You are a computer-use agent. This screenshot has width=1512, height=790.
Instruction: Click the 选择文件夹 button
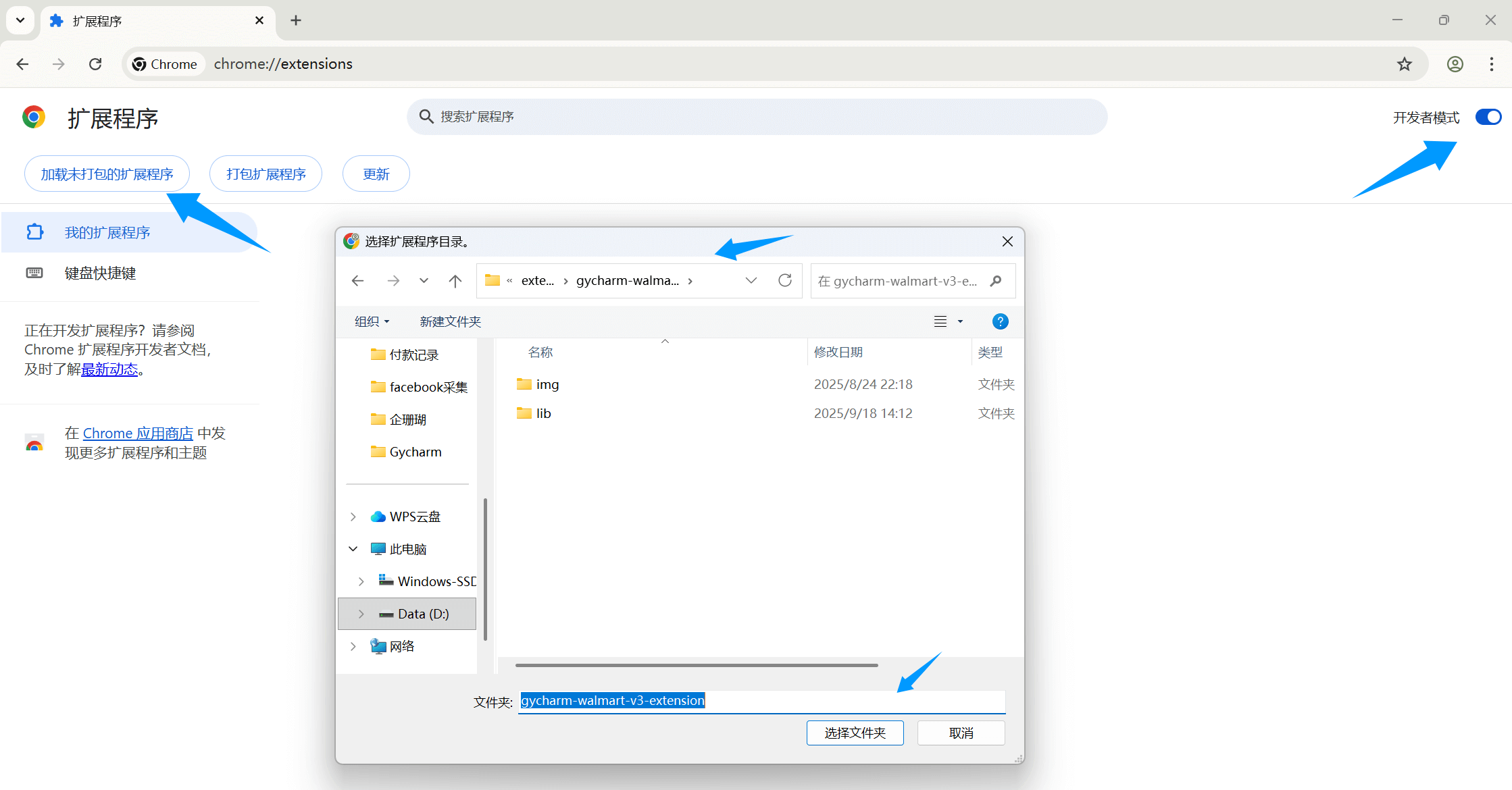(855, 733)
